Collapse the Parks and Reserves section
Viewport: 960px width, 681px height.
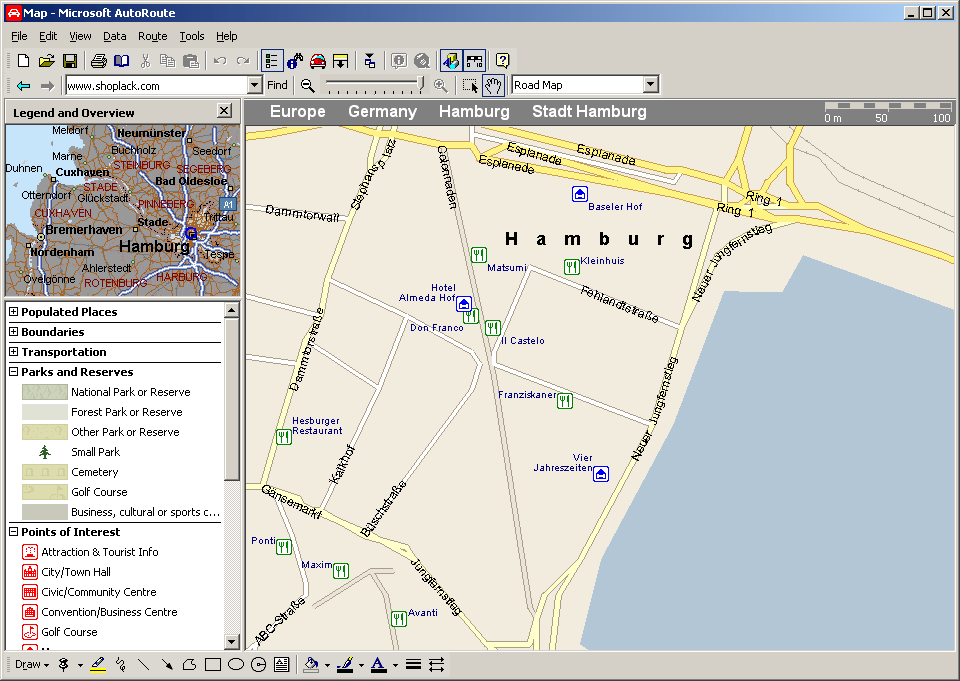pos(13,372)
